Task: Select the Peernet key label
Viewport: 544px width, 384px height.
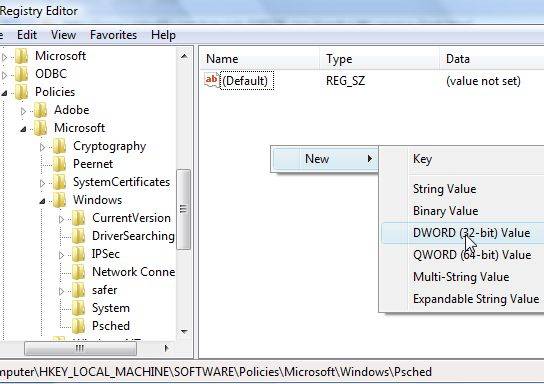Action: 93,164
